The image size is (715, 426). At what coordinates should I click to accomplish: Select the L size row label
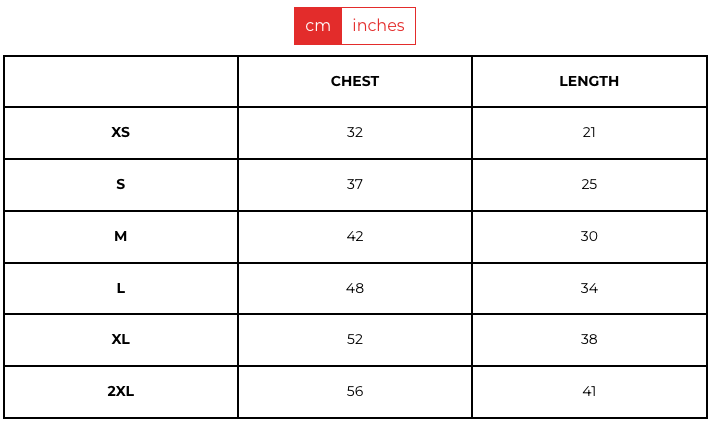click(121, 288)
